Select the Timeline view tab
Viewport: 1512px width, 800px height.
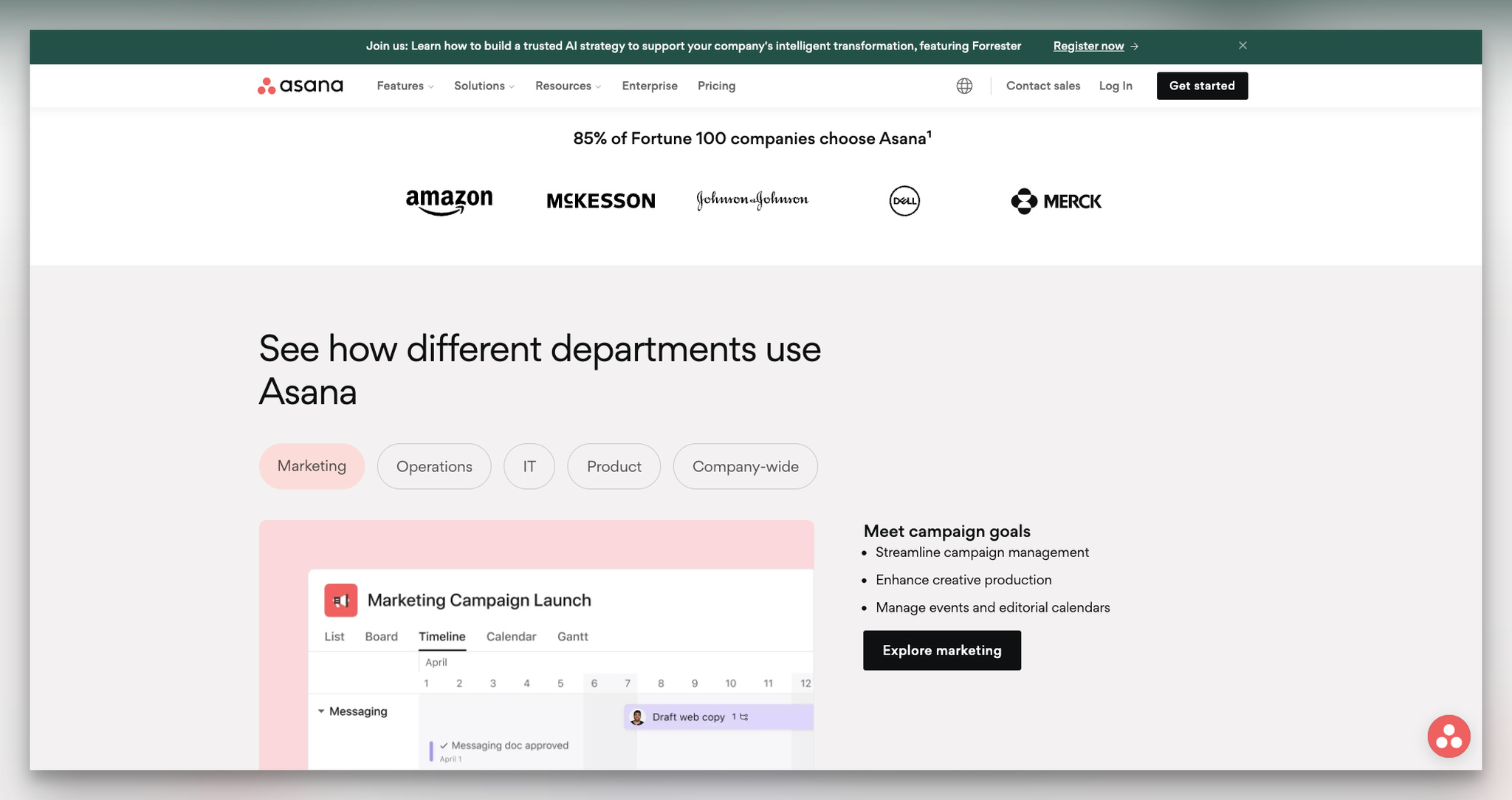click(x=442, y=636)
